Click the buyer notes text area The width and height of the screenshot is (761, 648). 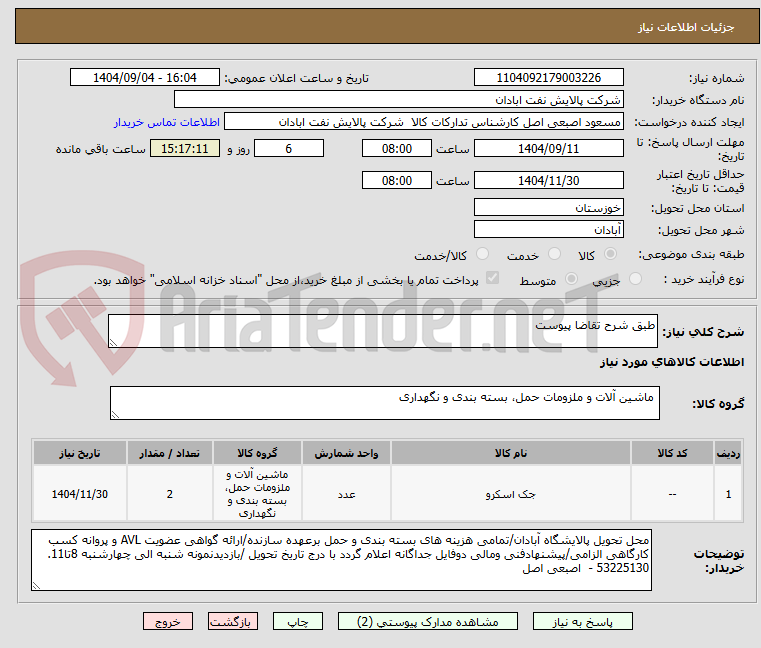pyautogui.click(x=341, y=560)
